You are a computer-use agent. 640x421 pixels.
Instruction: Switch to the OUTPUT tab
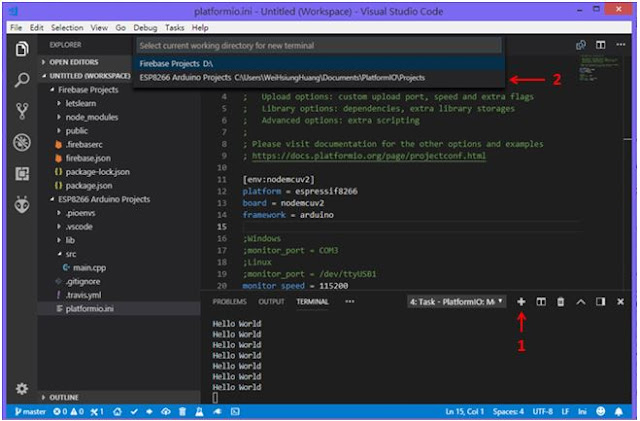click(271, 302)
